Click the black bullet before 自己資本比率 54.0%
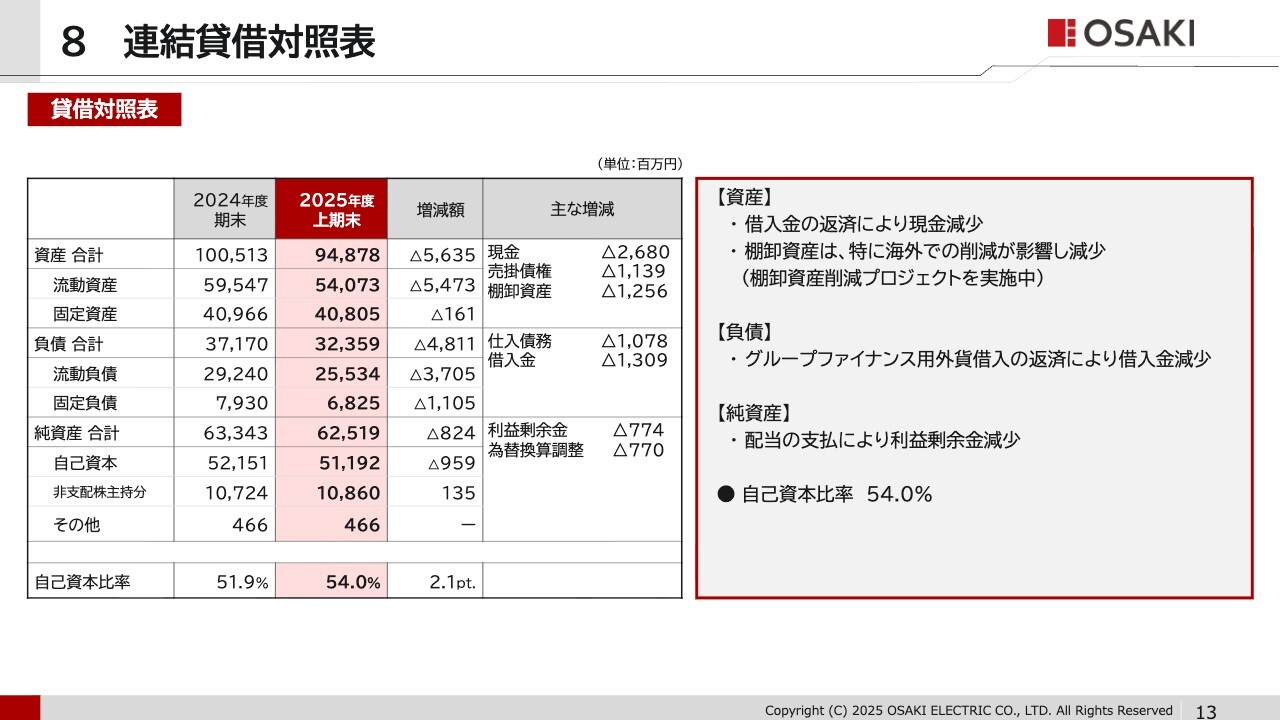This screenshot has height=720, width=1280. point(726,494)
